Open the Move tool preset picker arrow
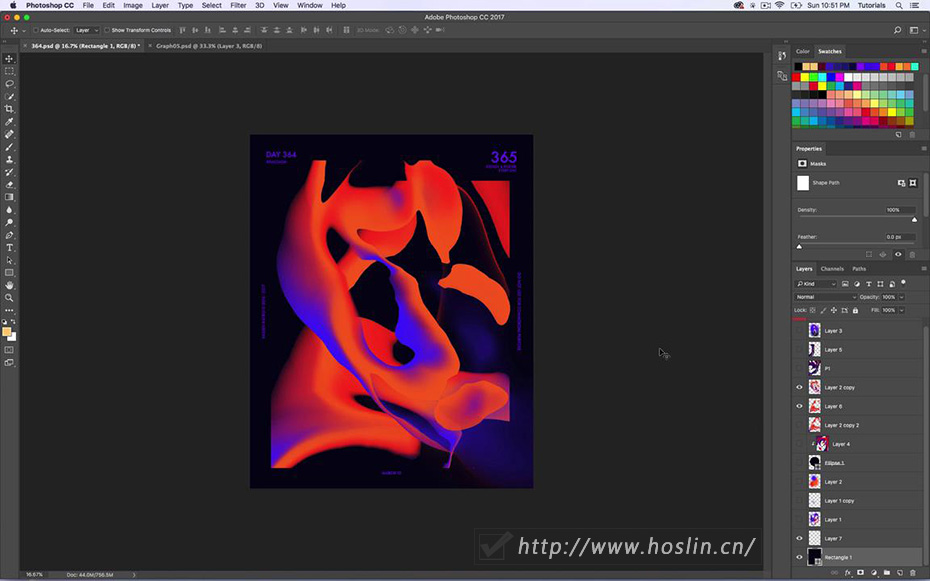Screen dimensions: 930x581 coord(24,31)
